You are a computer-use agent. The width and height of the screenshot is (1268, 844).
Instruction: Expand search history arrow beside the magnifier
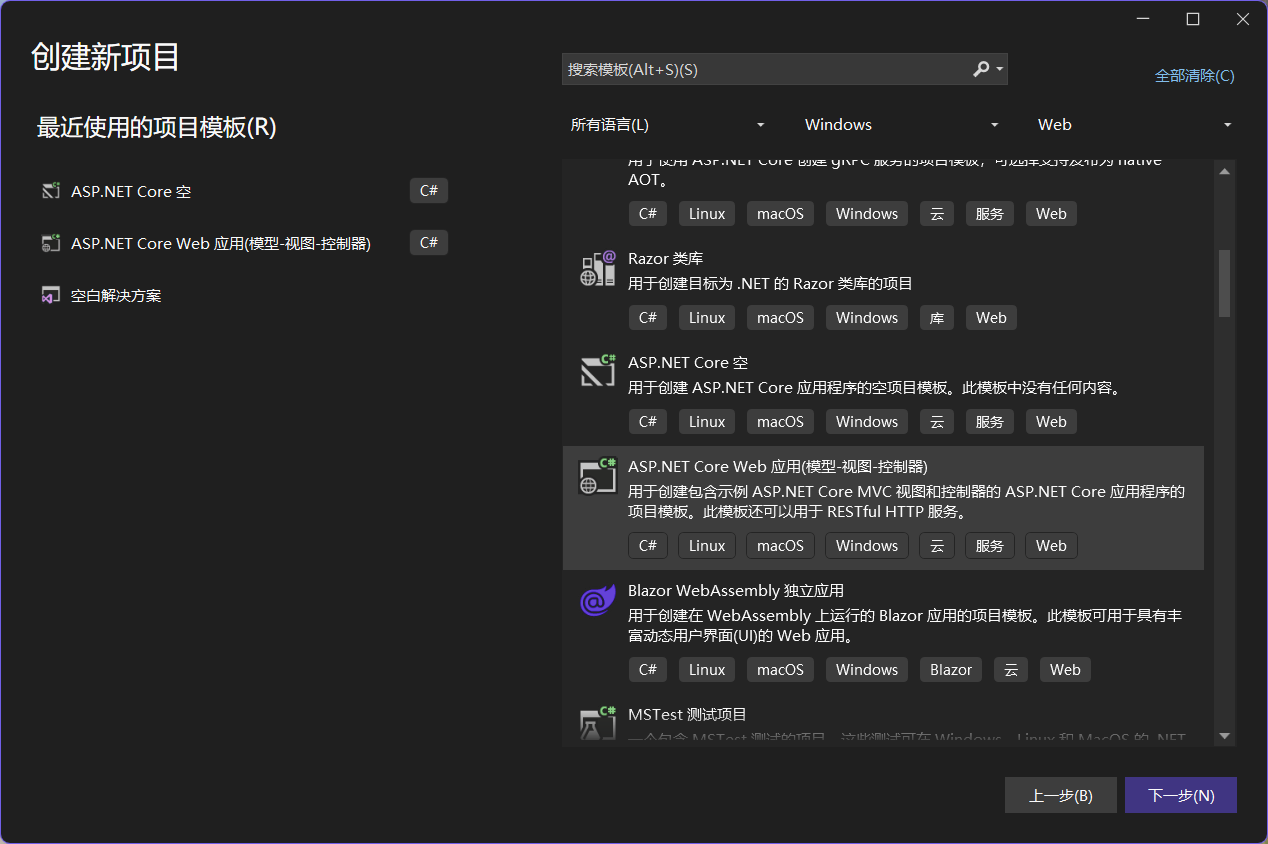[999, 69]
